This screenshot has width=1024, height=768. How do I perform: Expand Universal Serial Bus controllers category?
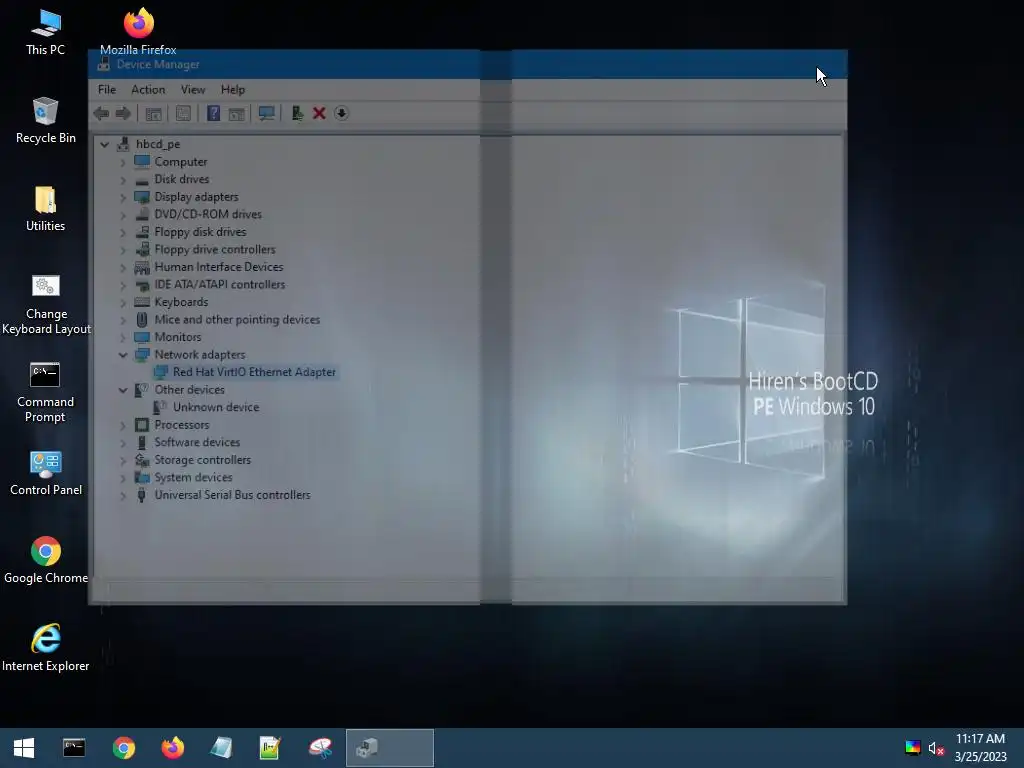point(123,496)
